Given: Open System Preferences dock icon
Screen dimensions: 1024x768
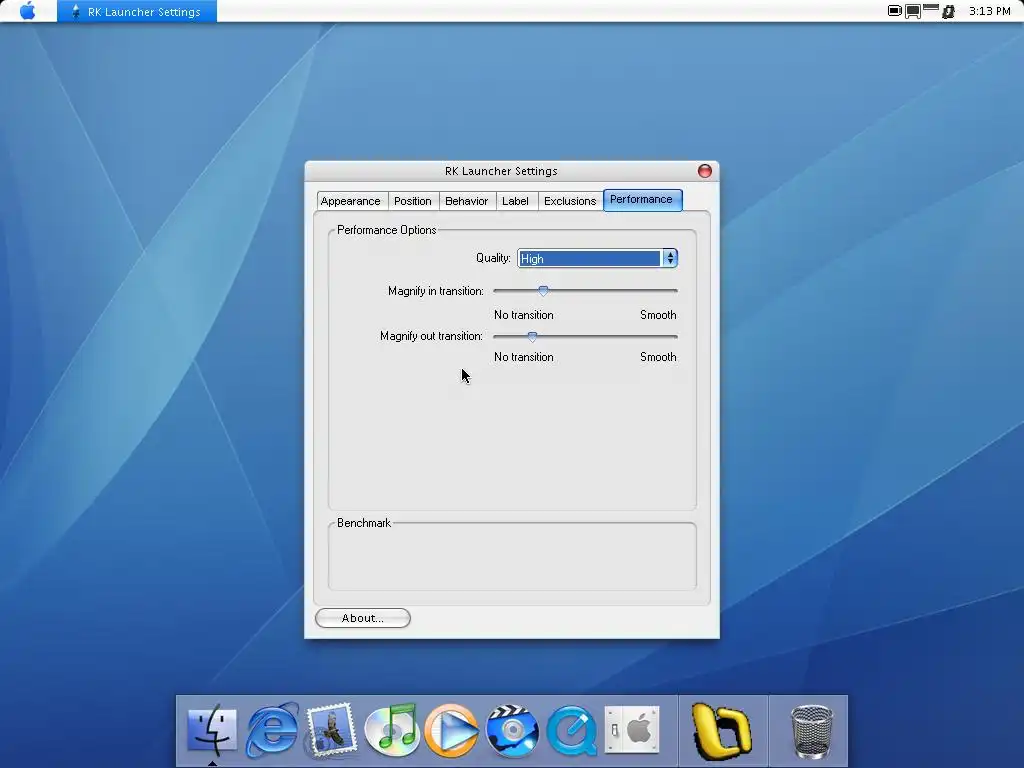Looking at the screenshot, I should [x=632, y=729].
